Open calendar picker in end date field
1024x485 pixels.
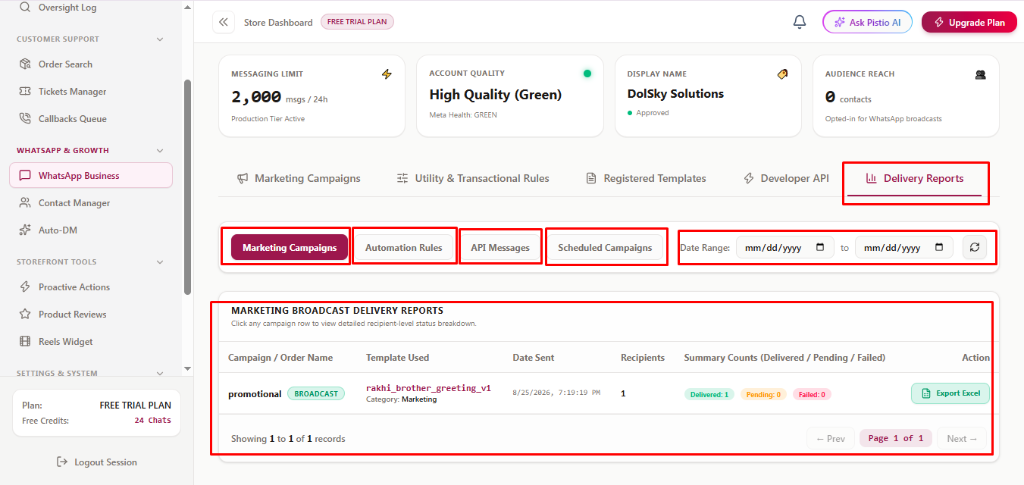[939, 248]
